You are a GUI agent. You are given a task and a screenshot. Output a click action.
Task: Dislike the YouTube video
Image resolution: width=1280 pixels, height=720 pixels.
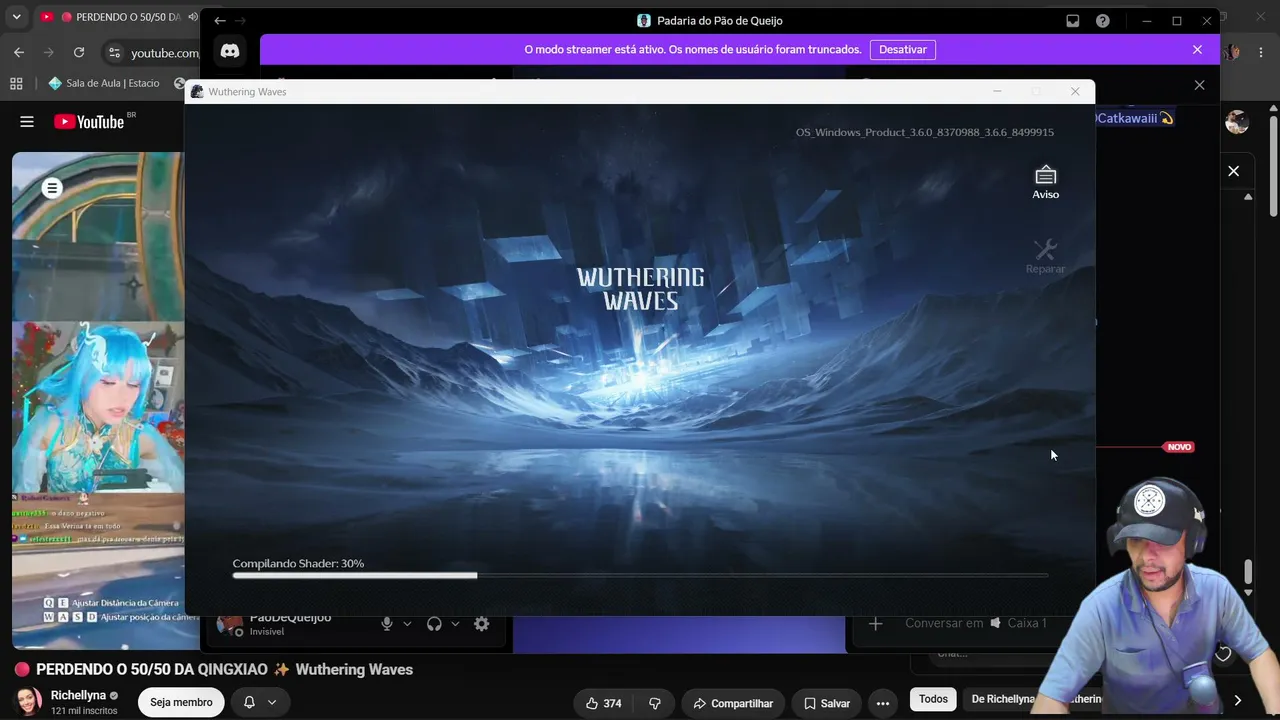[655, 703]
